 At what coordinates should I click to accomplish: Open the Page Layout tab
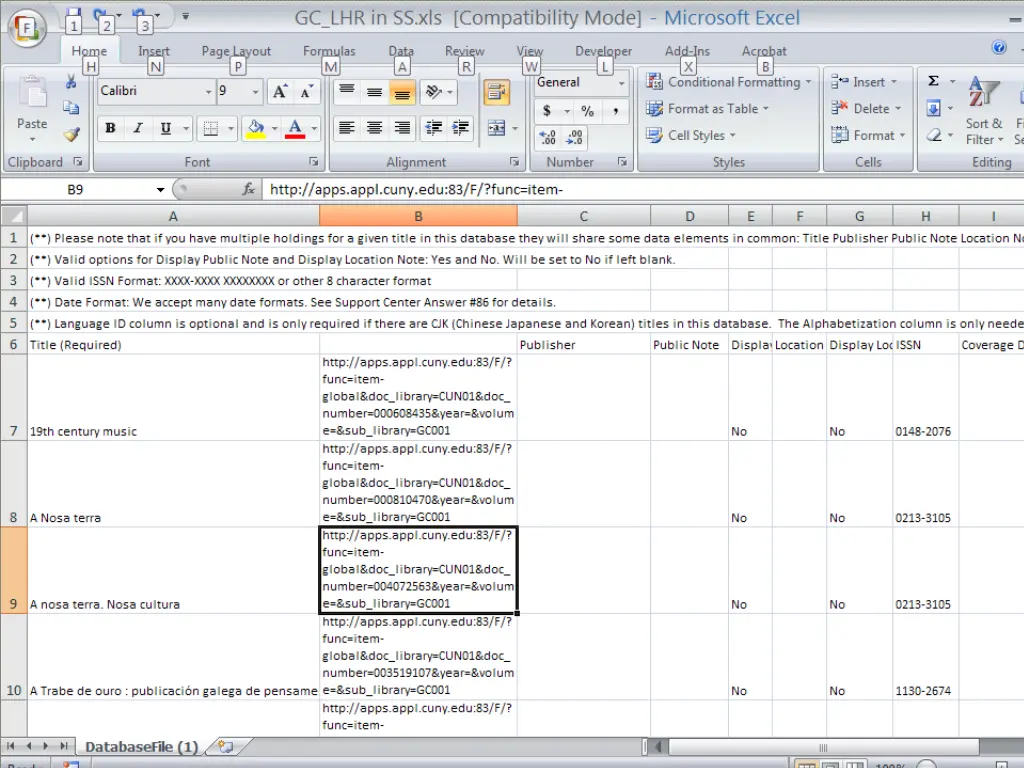236,51
